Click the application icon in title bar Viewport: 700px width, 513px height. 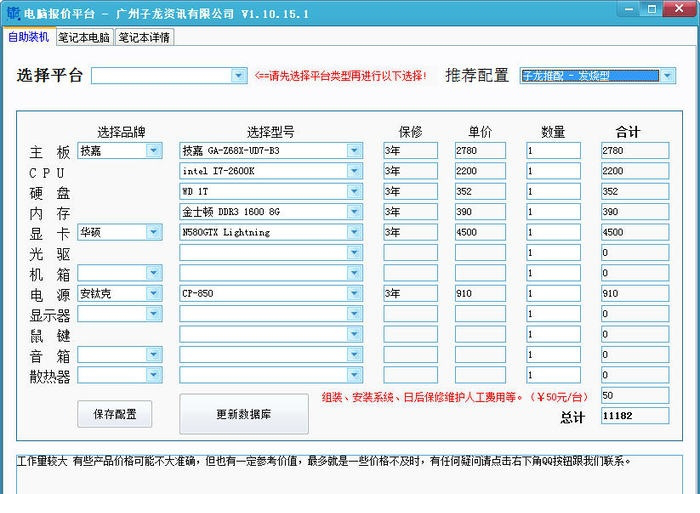13,13
